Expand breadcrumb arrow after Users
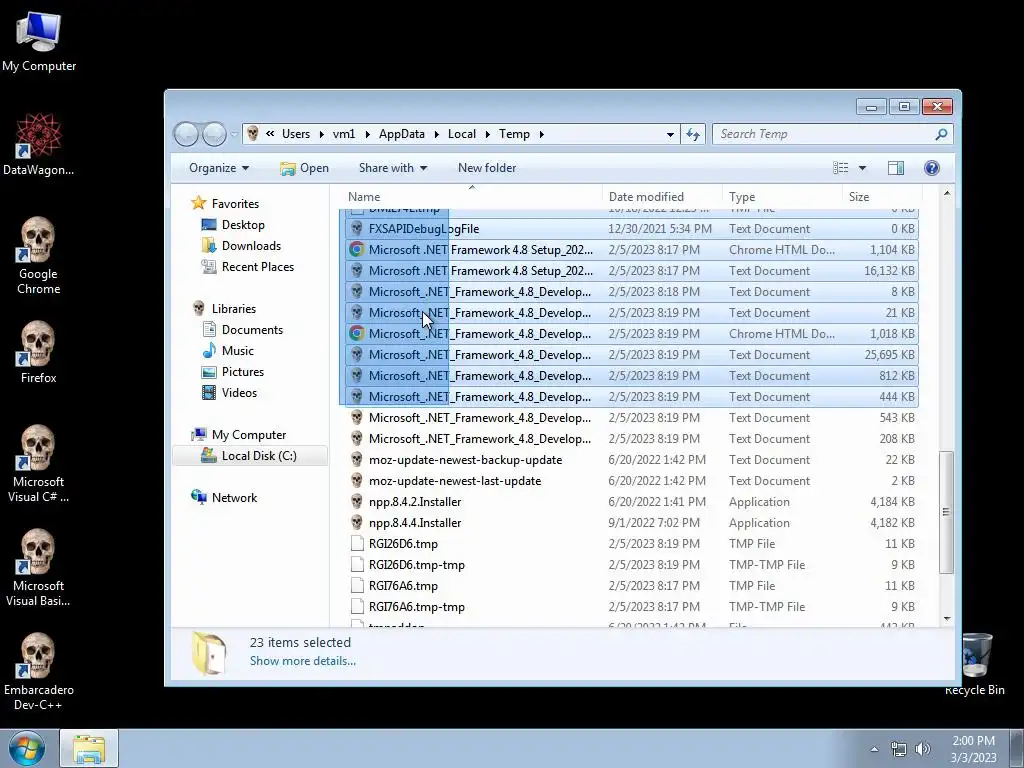The image size is (1024, 768). 321,134
